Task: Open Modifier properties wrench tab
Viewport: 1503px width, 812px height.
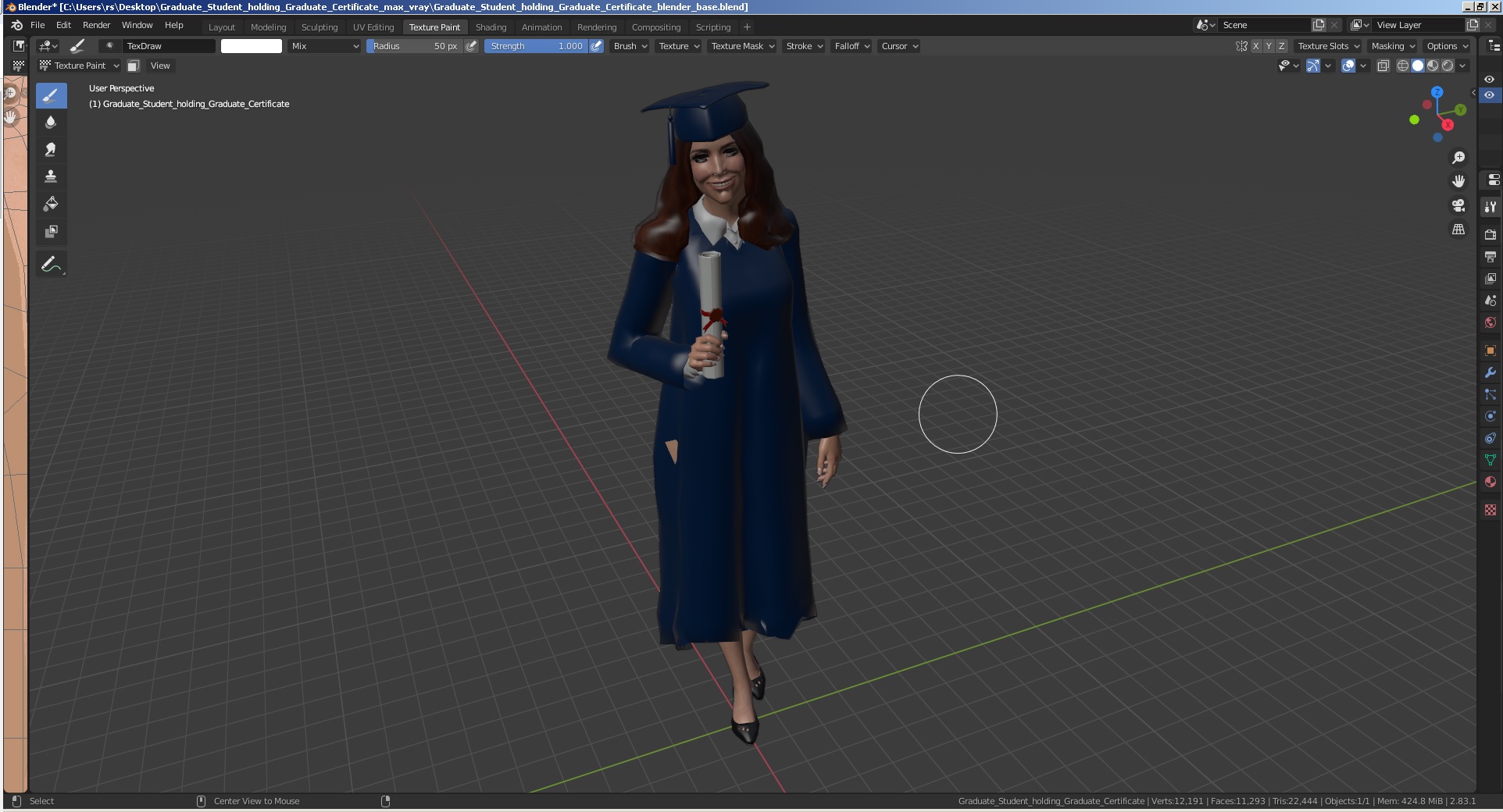Action: click(x=1491, y=372)
